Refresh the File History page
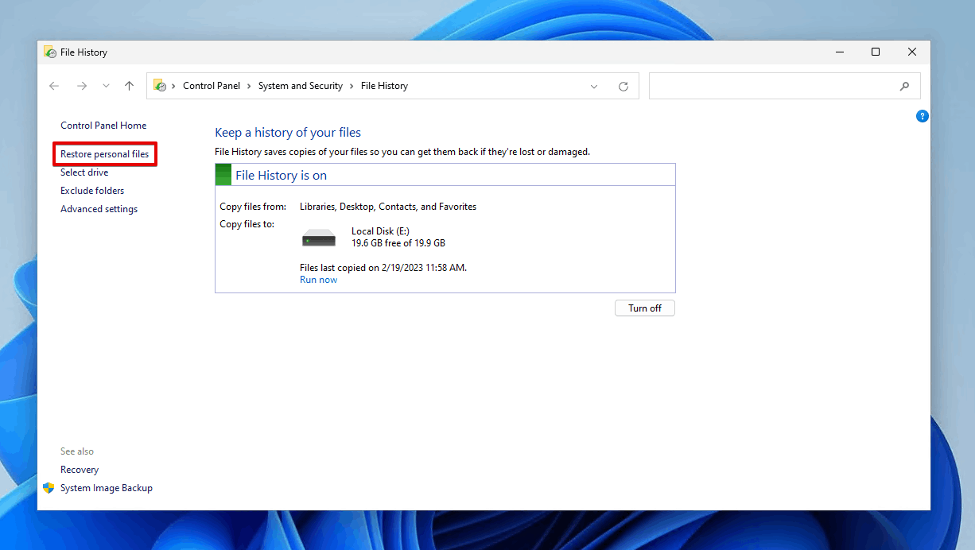Screen dimensions: 977x550 pos(623,87)
